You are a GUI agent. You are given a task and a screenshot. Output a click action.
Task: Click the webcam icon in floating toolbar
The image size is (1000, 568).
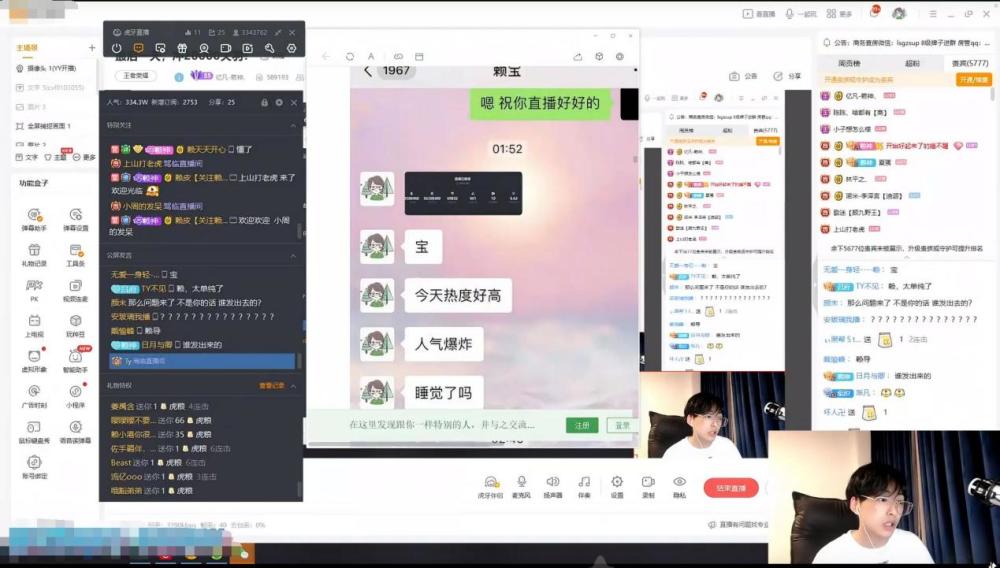click(x=203, y=48)
